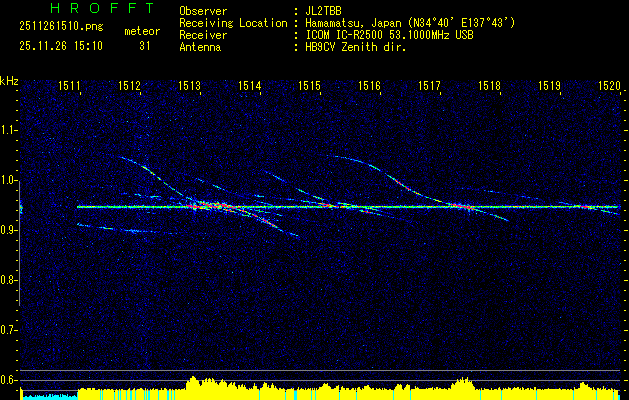Select the 1.1 frequency axis label
629x400 pixels.
click(9, 130)
